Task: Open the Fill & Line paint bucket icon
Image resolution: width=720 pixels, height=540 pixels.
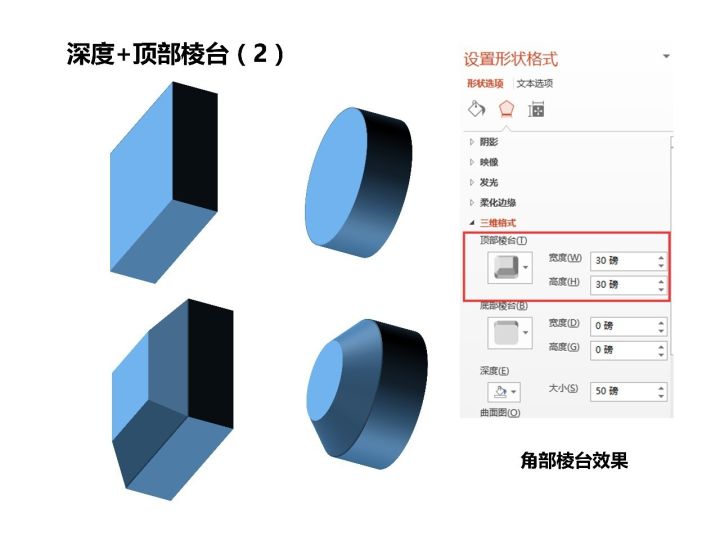Action: [476, 109]
